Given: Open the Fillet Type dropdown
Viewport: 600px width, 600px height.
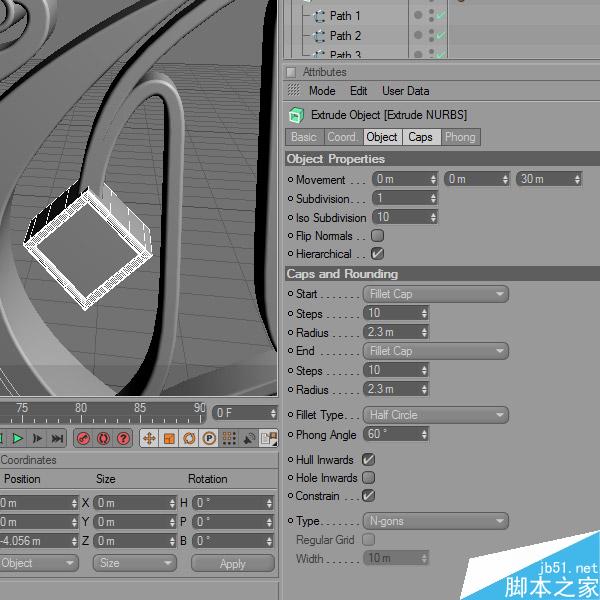Looking at the screenshot, I should click(x=436, y=415).
